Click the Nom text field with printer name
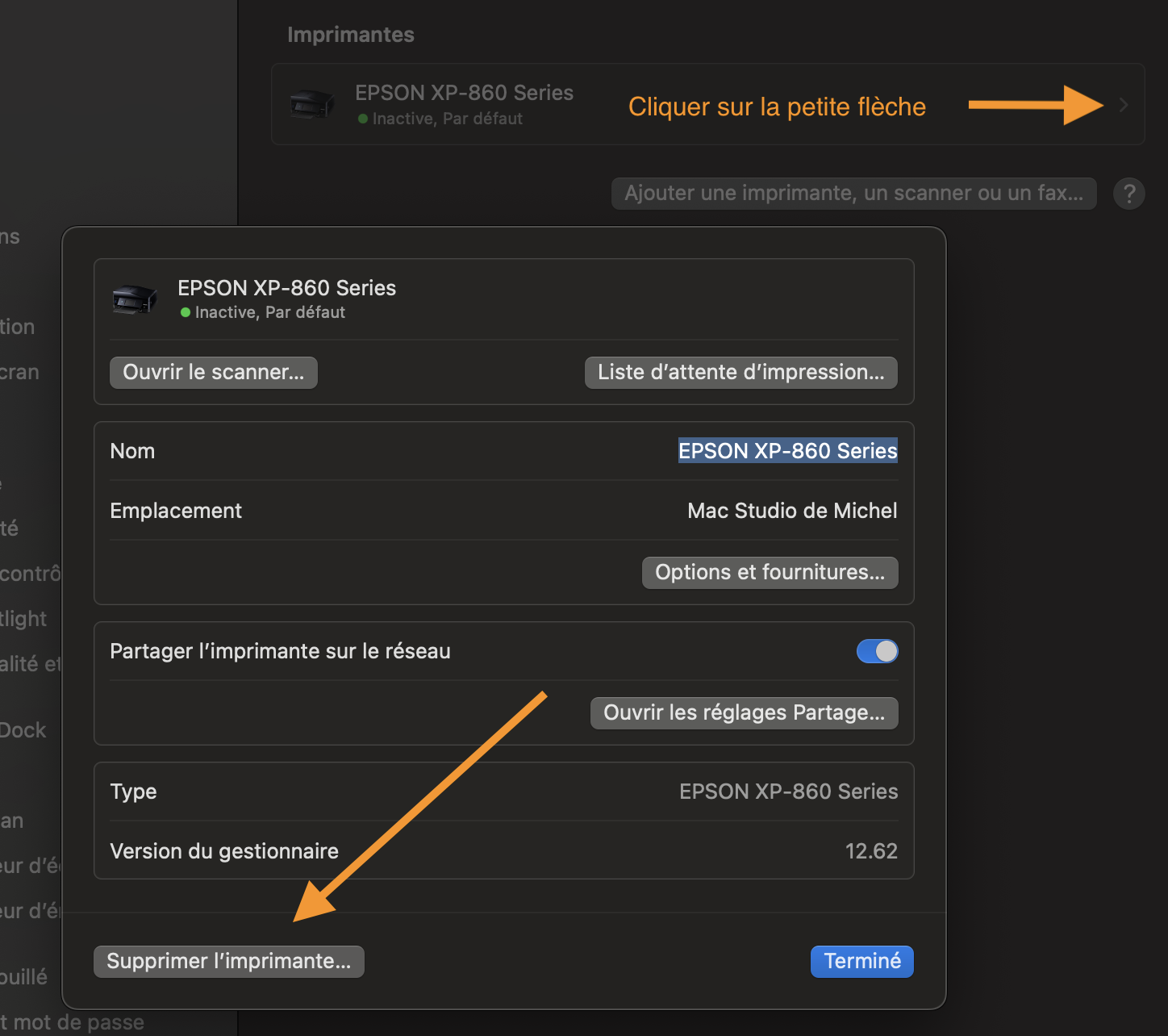This screenshot has width=1168, height=1036. pyautogui.click(x=787, y=451)
